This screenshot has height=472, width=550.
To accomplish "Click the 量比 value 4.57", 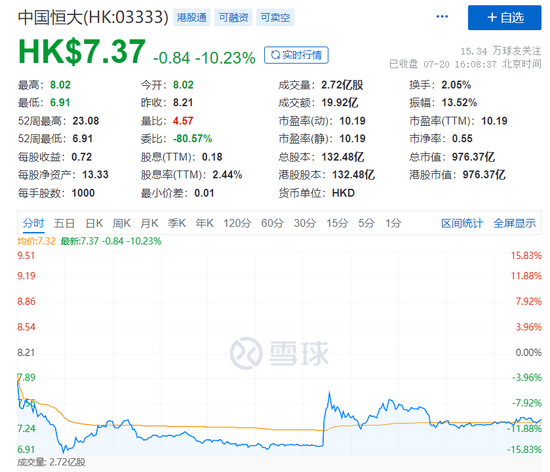I will pos(183,121).
